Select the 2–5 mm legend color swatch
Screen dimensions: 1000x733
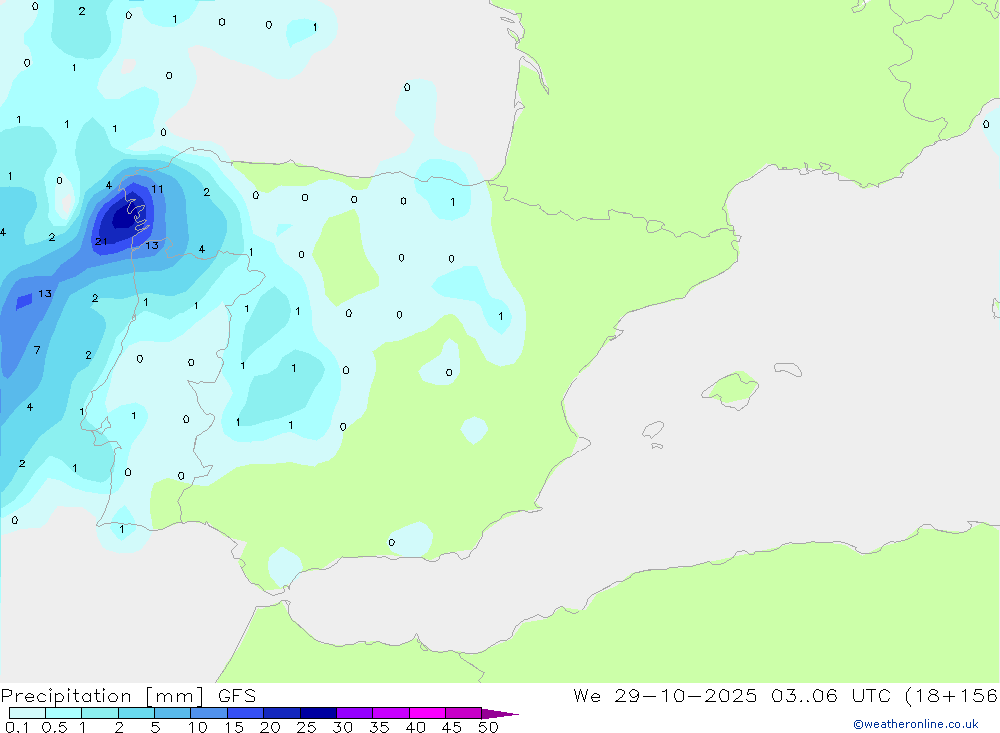[136, 713]
